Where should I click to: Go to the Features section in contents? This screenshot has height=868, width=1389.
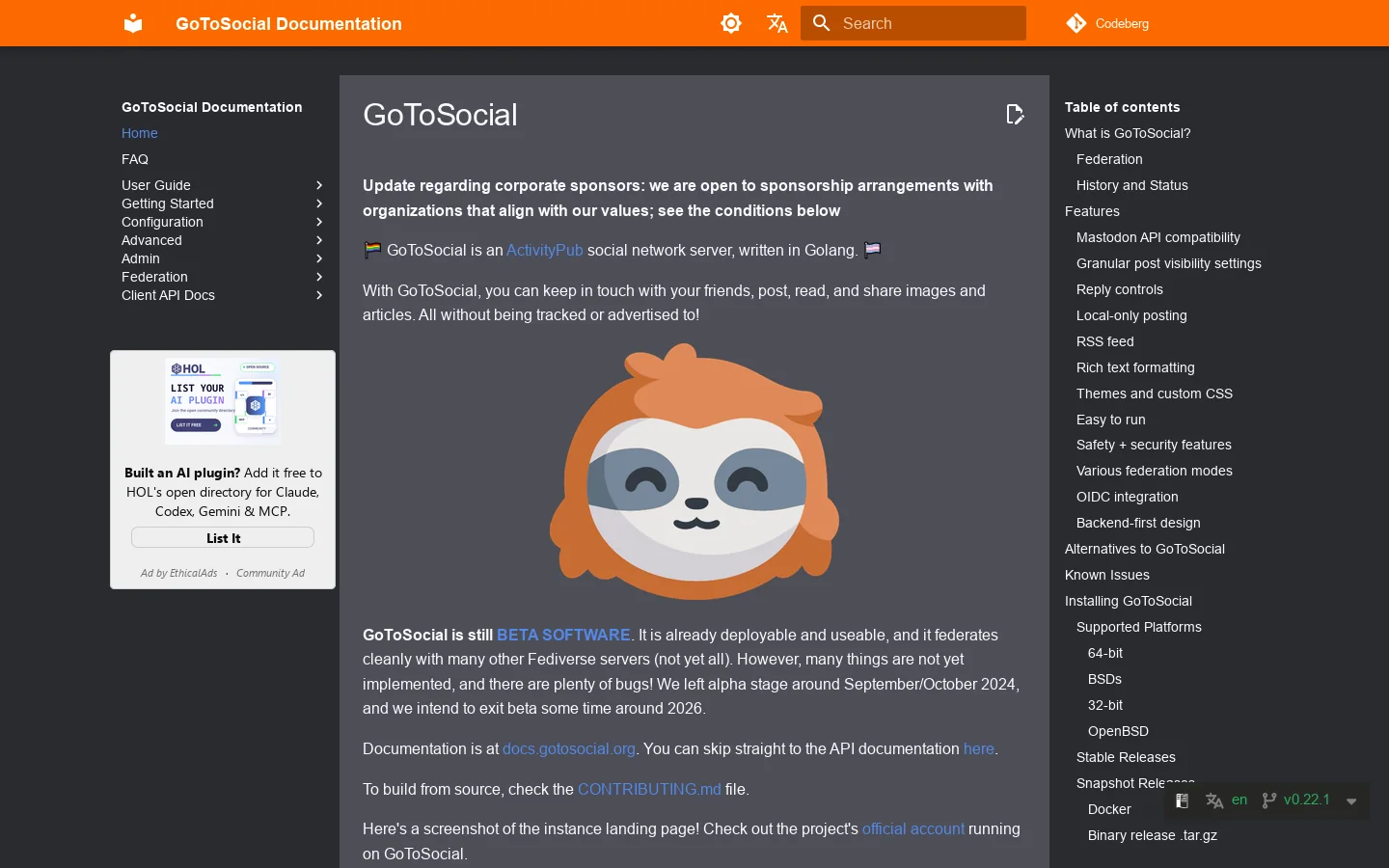1092,211
